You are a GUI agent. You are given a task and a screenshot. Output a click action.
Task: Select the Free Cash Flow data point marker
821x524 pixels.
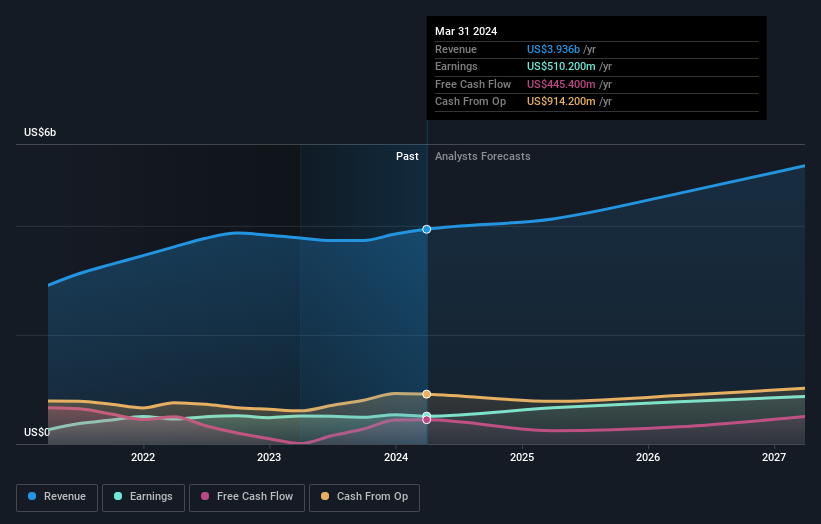tap(427, 420)
